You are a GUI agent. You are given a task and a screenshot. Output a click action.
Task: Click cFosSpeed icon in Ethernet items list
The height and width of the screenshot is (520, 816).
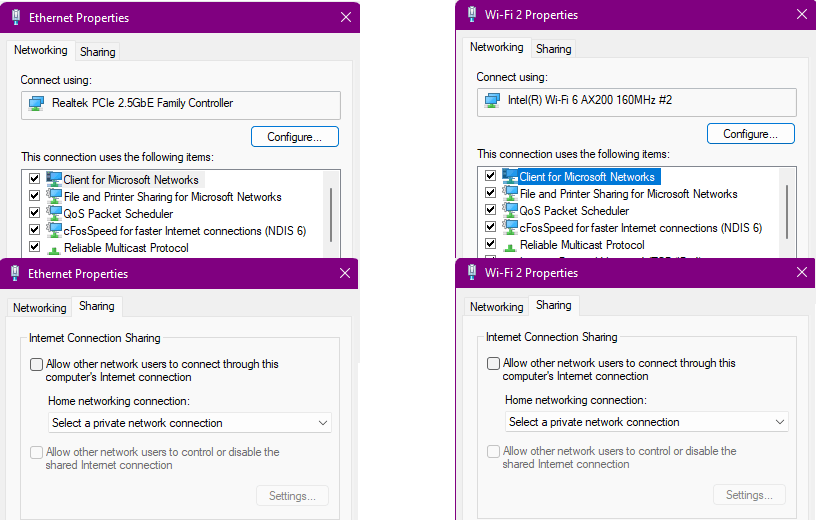click(x=54, y=230)
